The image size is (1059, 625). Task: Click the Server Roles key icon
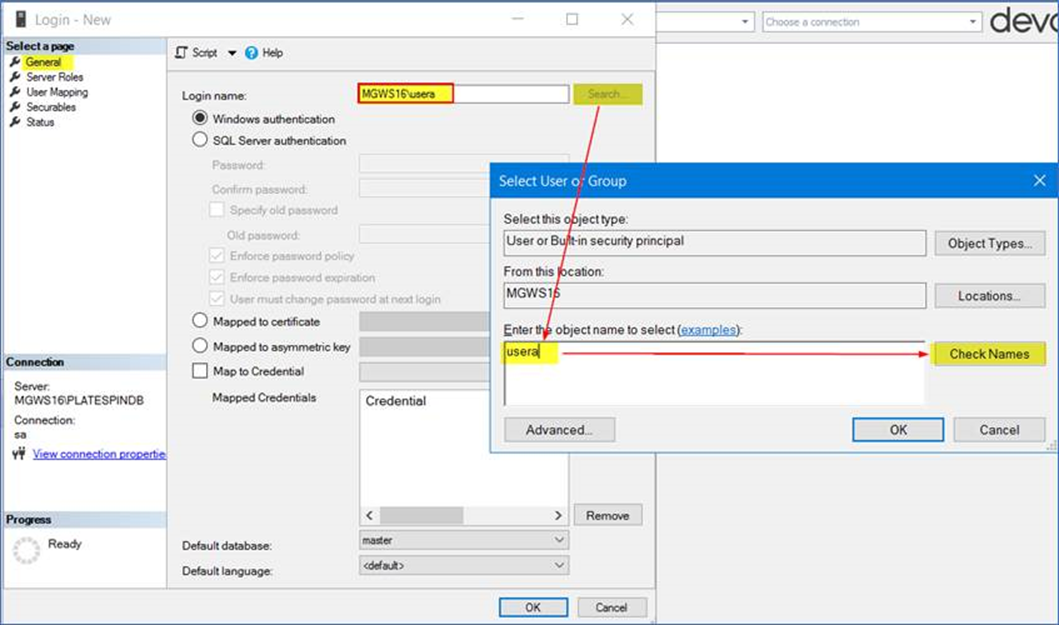point(17,76)
